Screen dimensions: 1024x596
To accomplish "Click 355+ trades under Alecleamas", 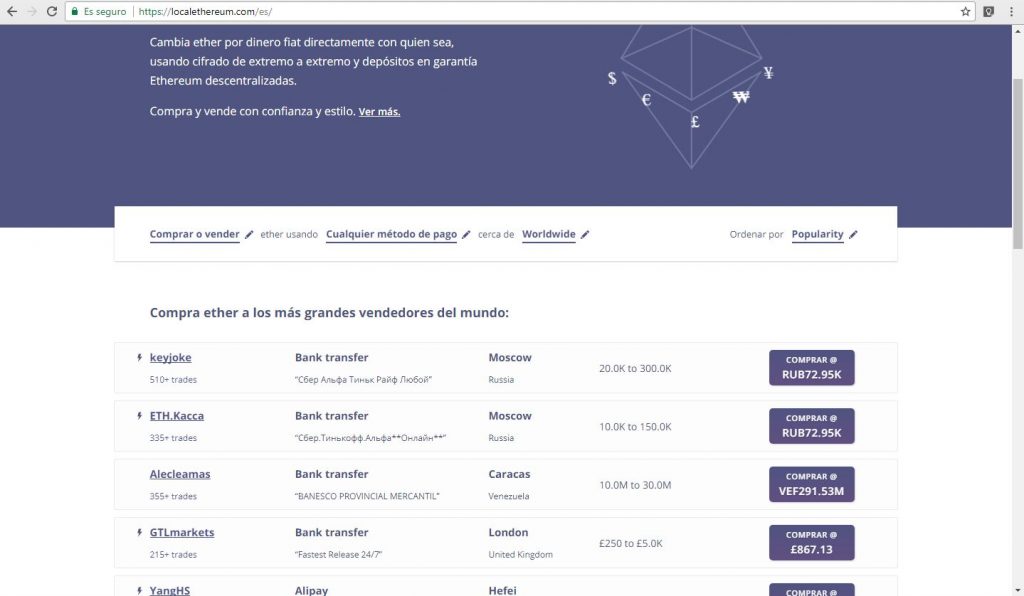I will tap(173, 496).
